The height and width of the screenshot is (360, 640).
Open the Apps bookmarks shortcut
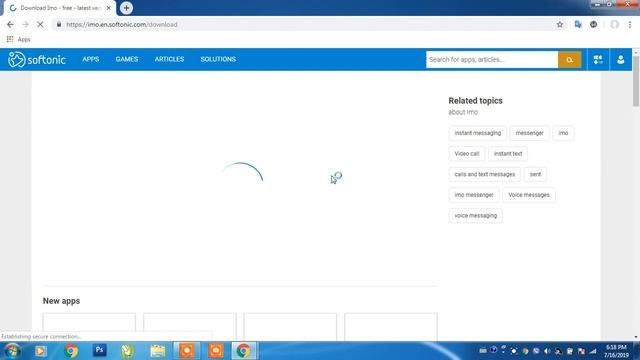(19, 39)
